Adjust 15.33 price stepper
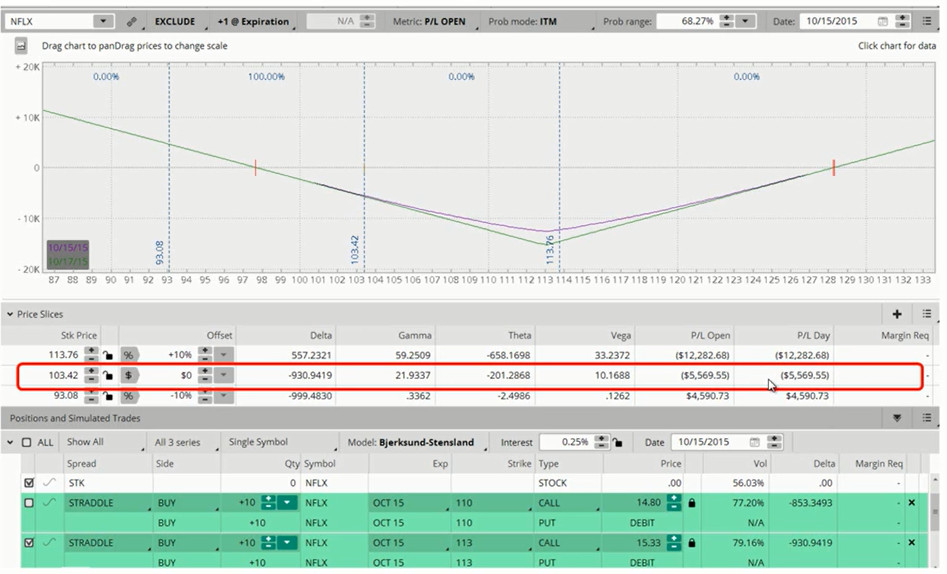This screenshot has height=574, width=947. 673,543
